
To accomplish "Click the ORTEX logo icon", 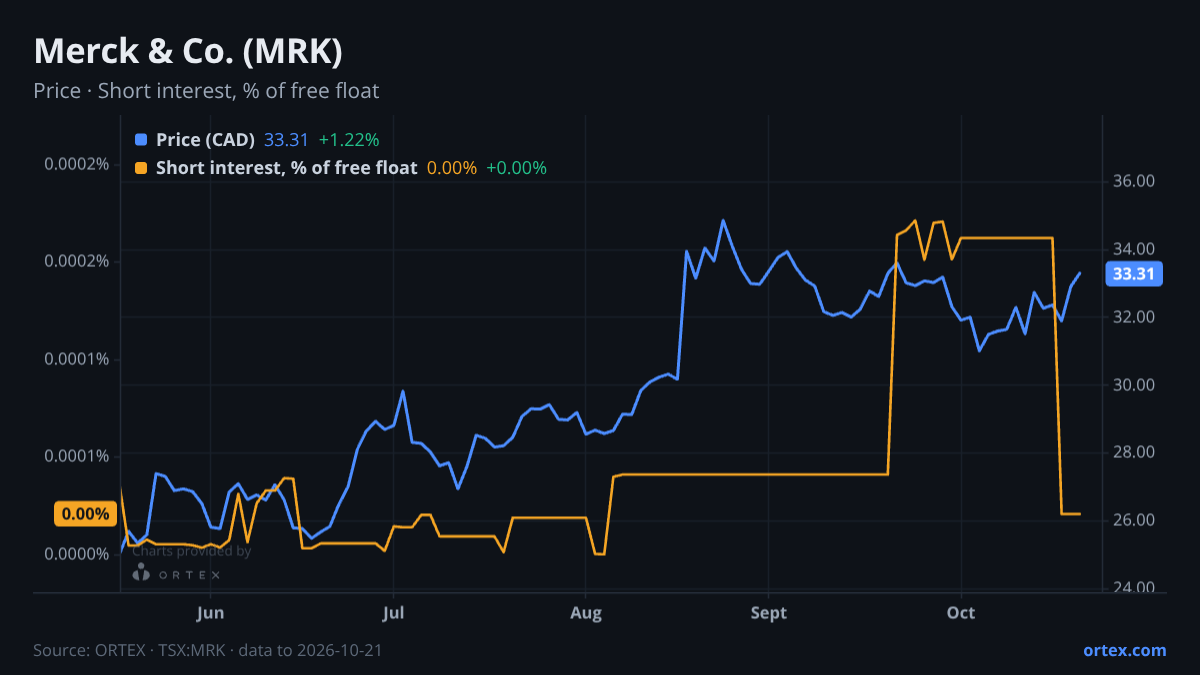I will (x=142, y=573).
